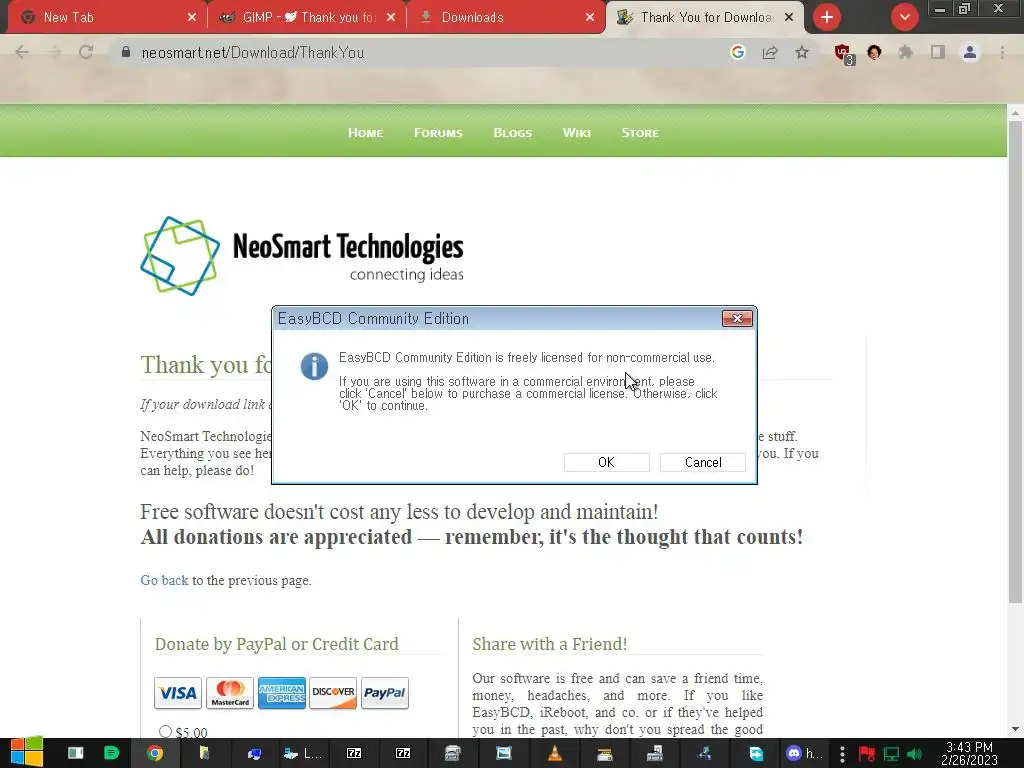Click the 'Share with a Friend!' heading

(x=550, y=644)
